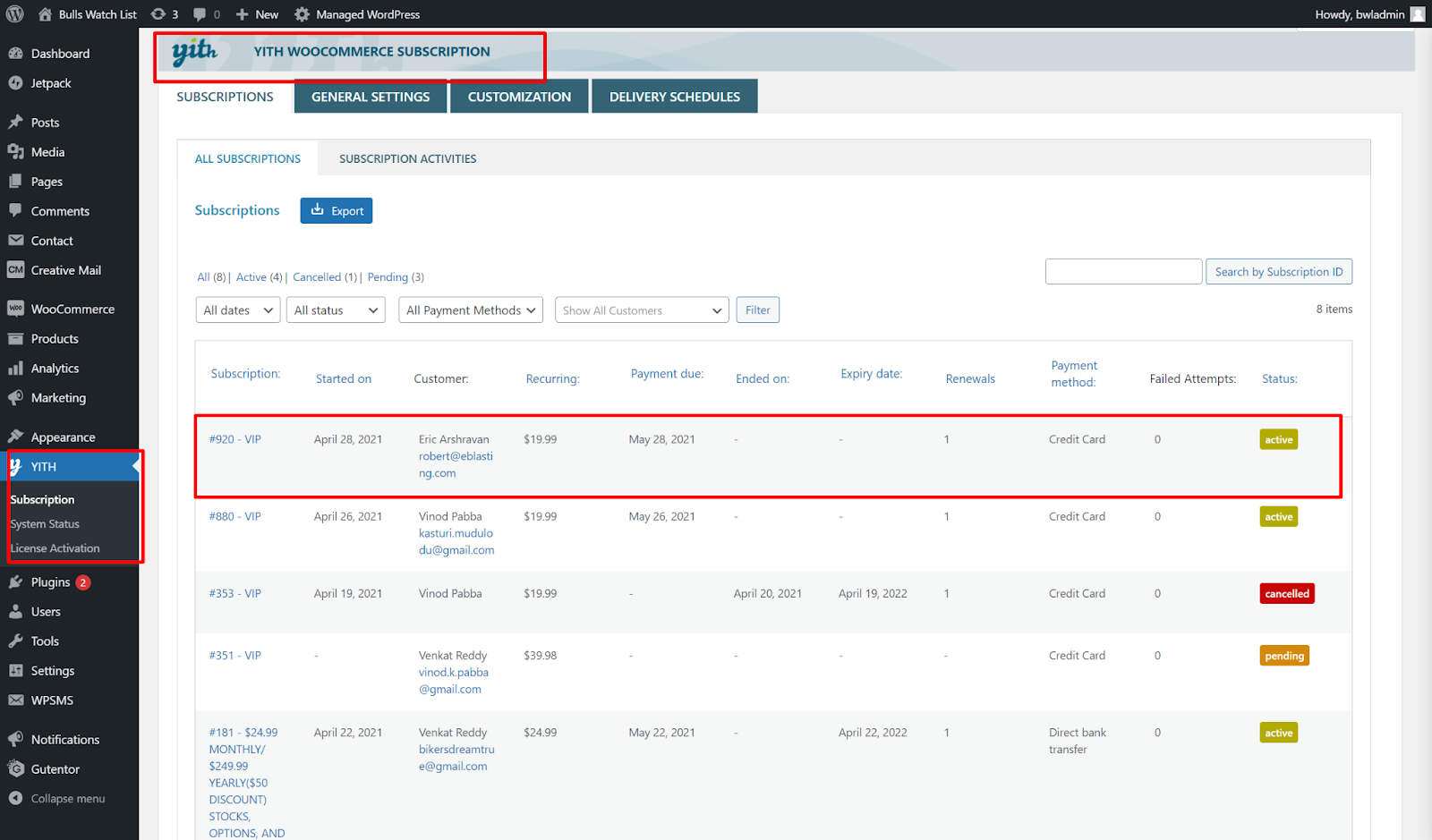Open the WooCommerce Woo icon
This screenshot has width=1432, height=840.
pyautogui.click(x=15, y=309)
